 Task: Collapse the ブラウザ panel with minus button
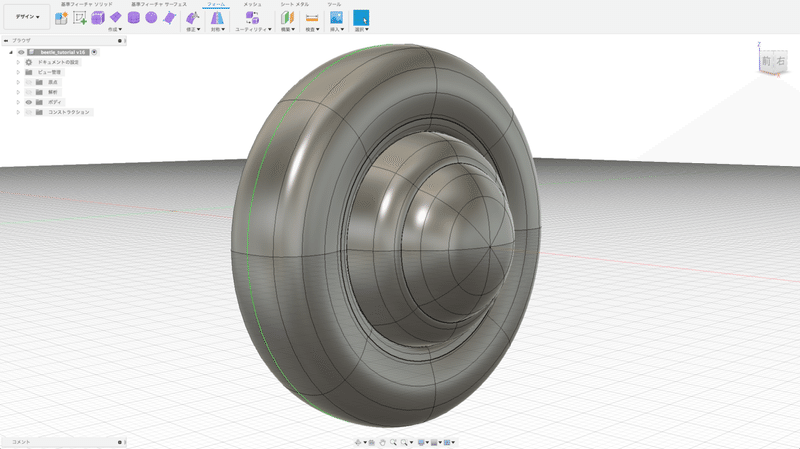pyautogui.click(x=6, y=41)
